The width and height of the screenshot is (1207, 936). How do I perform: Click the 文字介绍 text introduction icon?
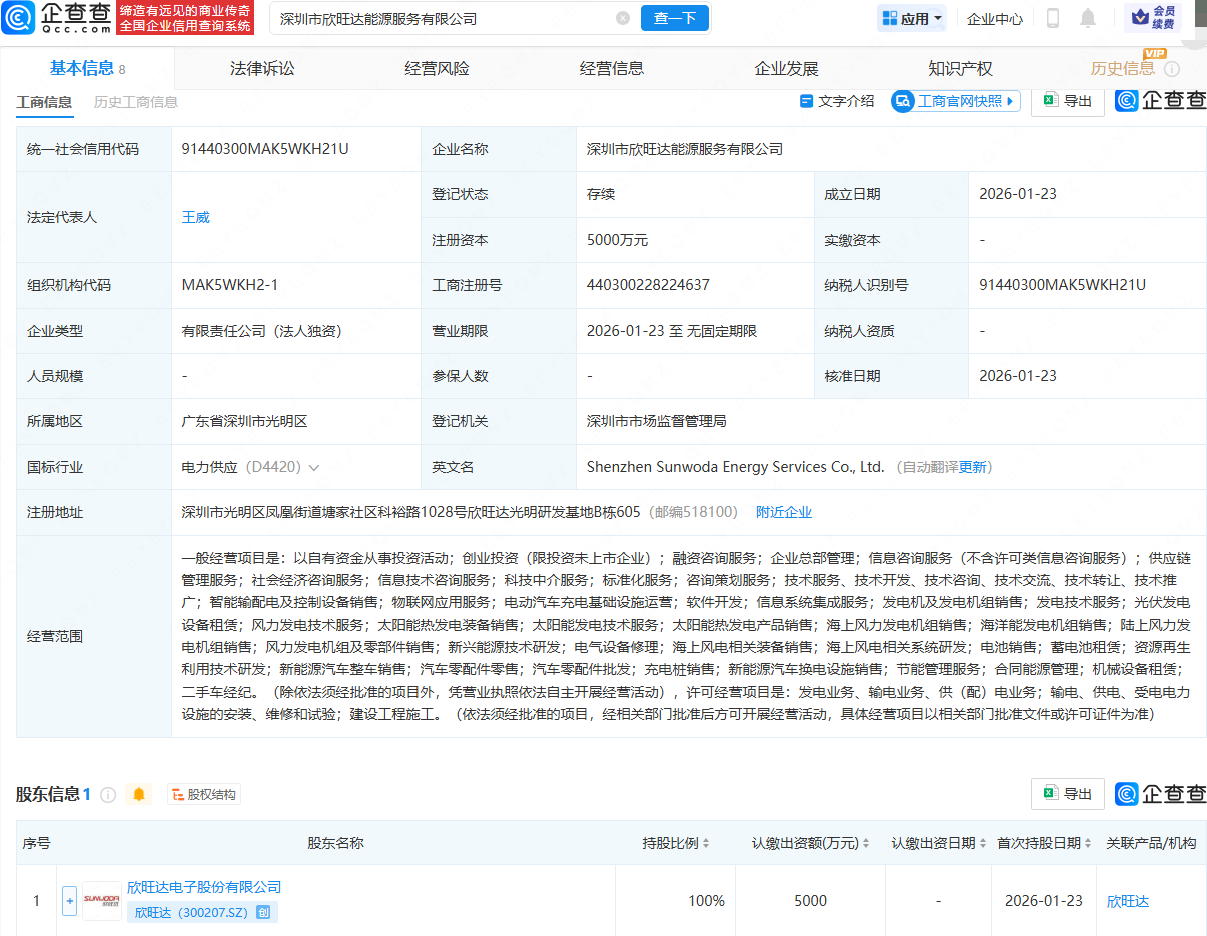pos(805,102)
